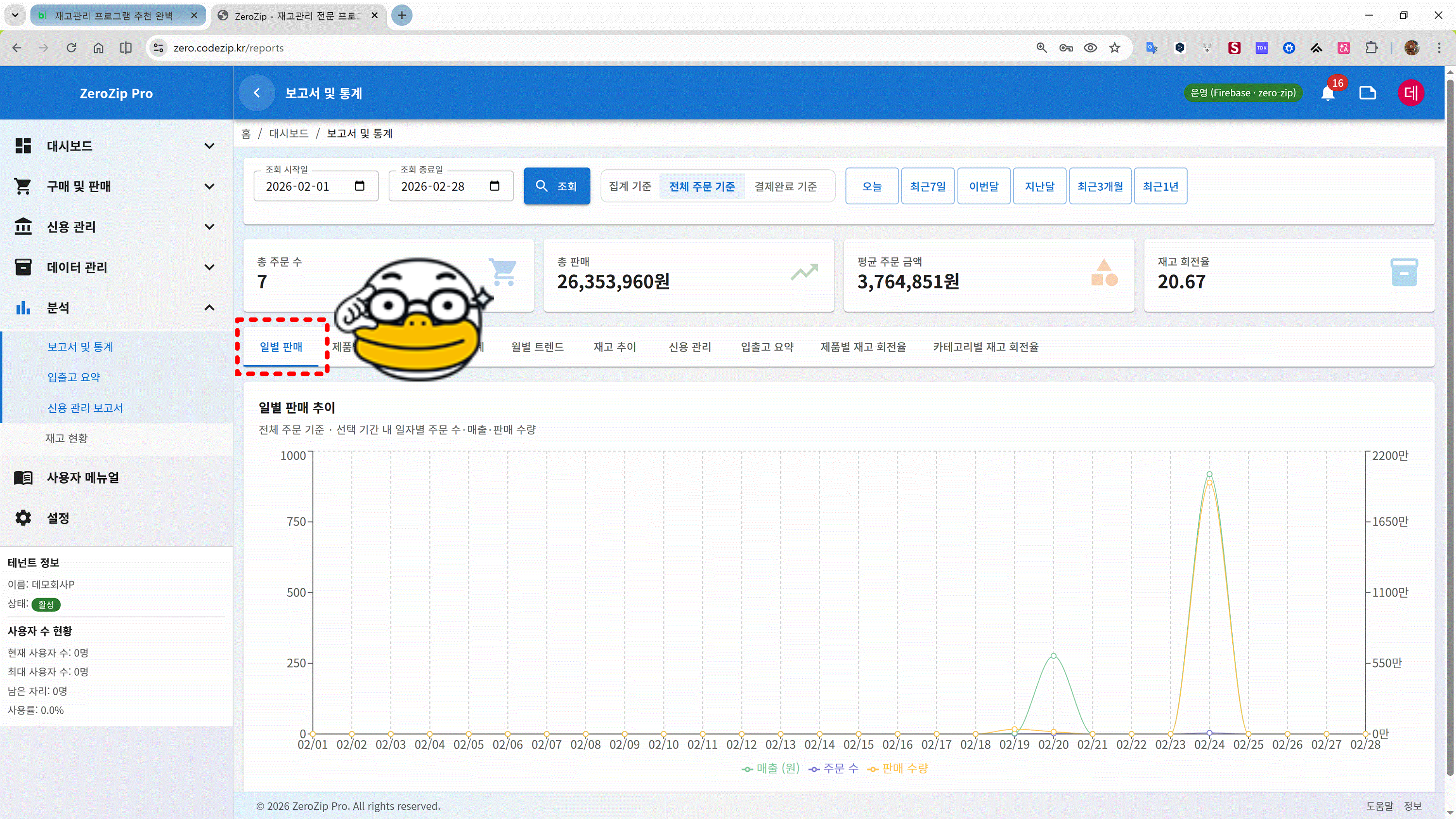Click the back arrow beside 보고서 및 통계
Viewport: 1456px width, 819px height.
257,93
